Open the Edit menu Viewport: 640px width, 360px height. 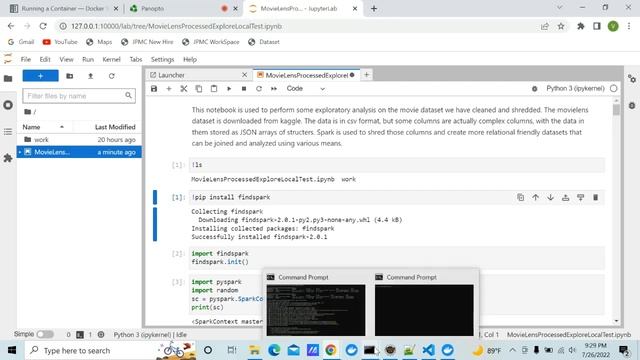tap(45, 60)
